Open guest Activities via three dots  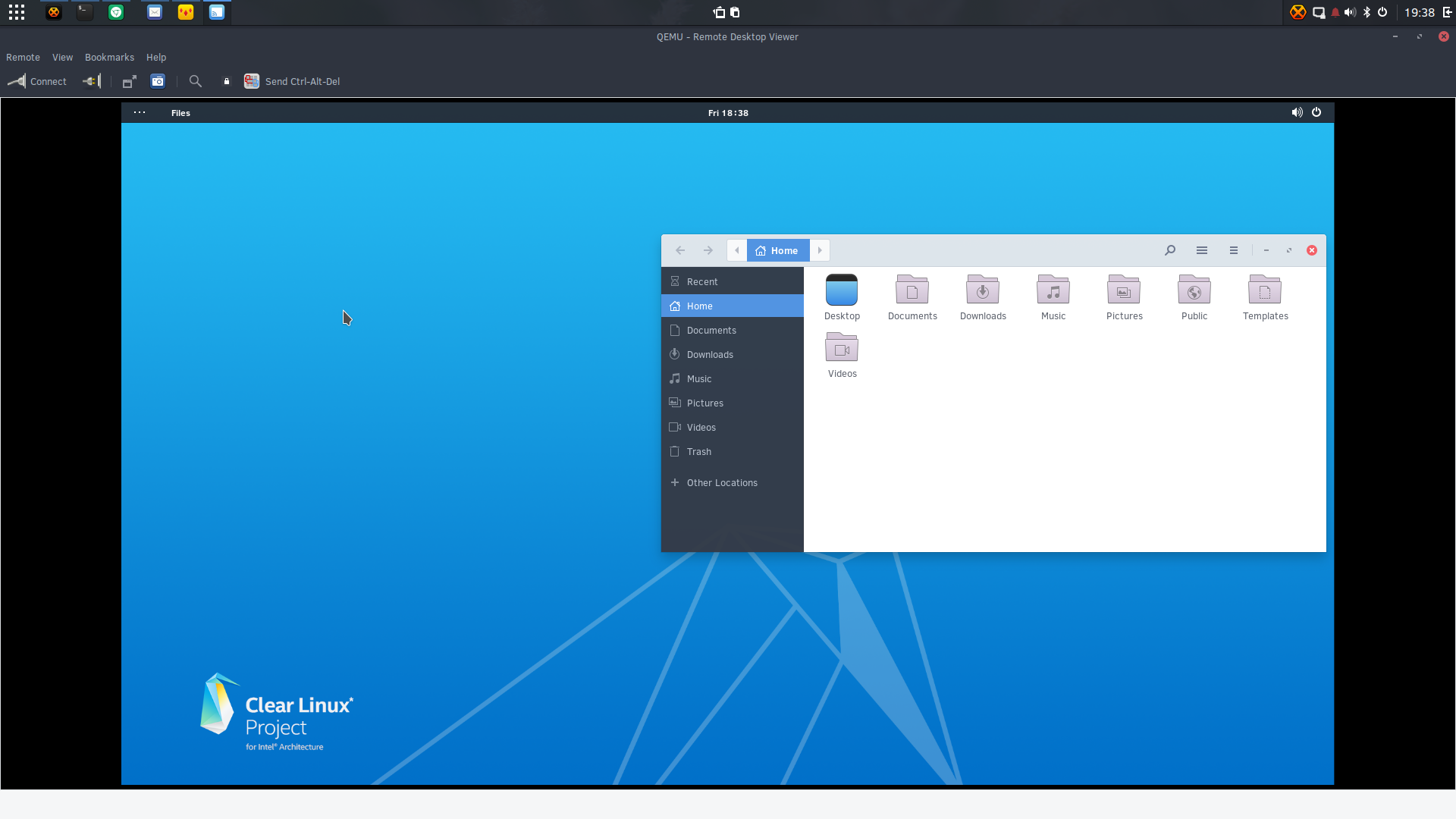[140, 112]
